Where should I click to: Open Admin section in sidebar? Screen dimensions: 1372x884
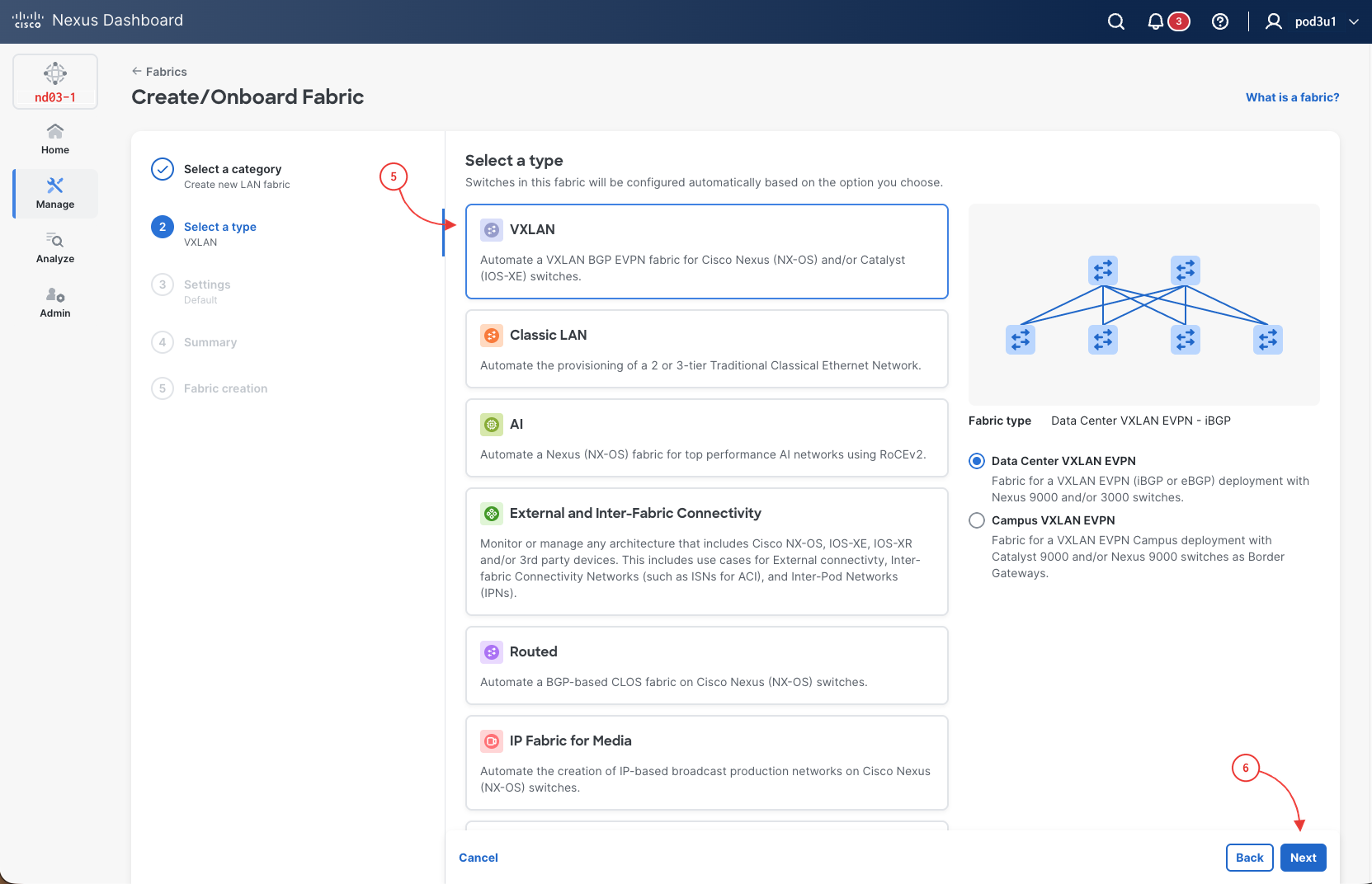[x=55, y=303]
